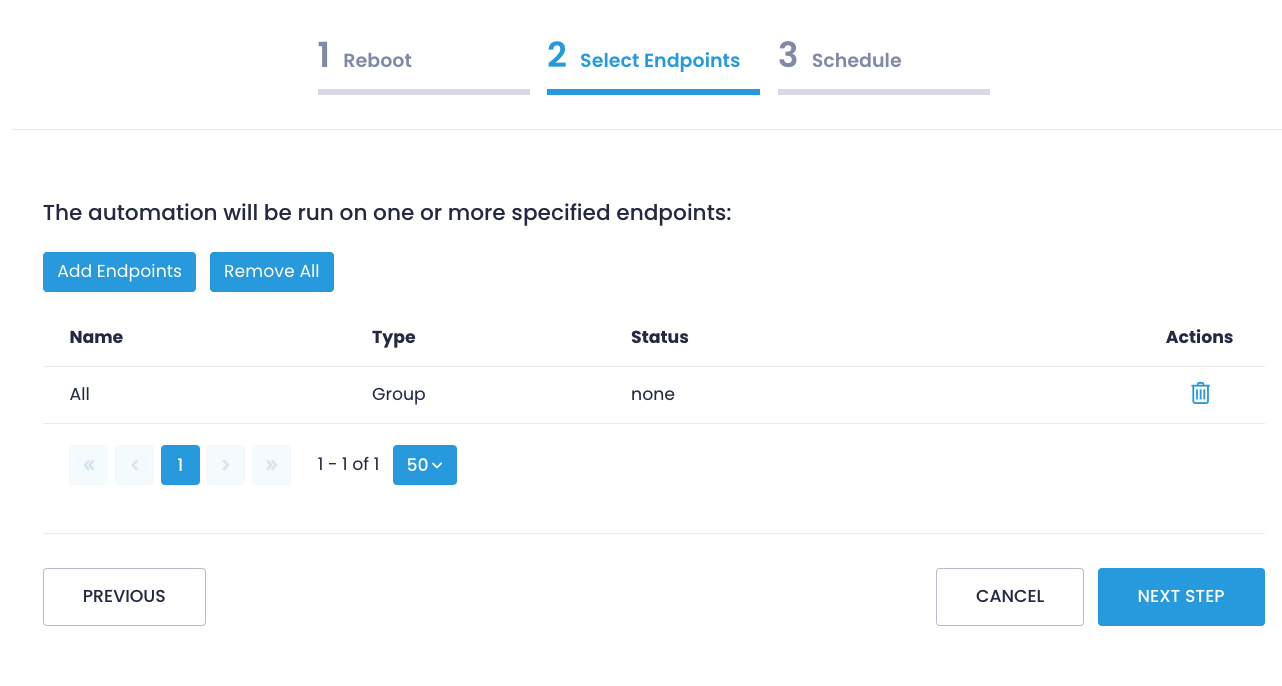Viewport: 1282px width, 686px height.
Task: Click the Add Endpoints button
Action: (119, 271)
